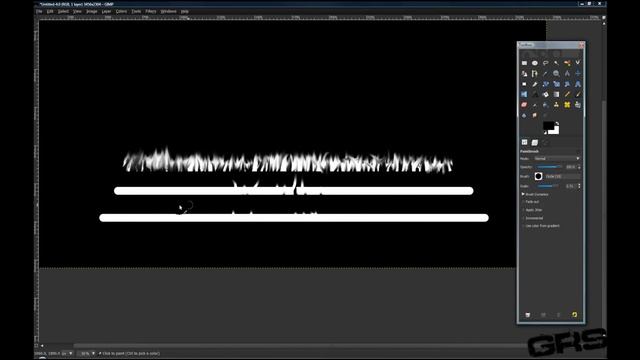Expand the Brush Dynamics section
The image size is (640, 360).
[523, 194]
